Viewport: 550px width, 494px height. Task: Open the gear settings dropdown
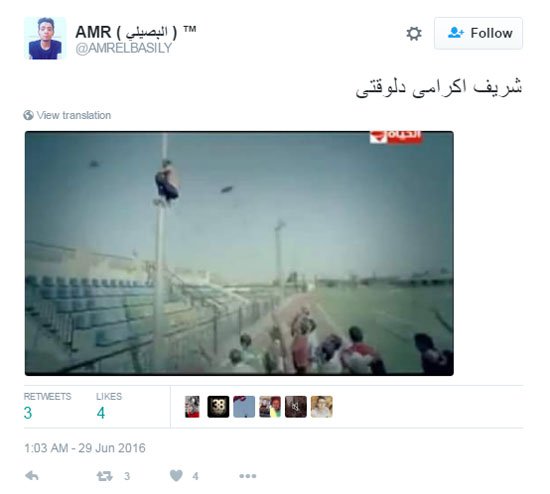[x=414, y=33]
